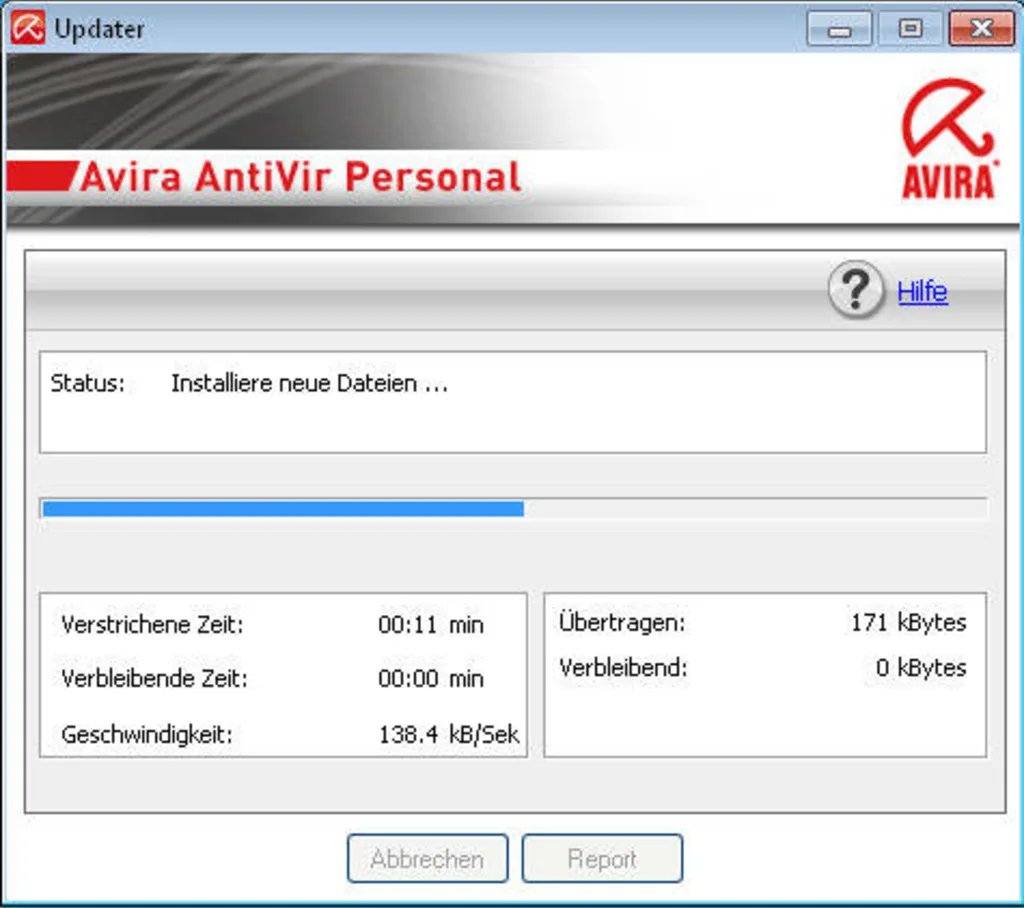Click the Avira umbrella icon in title bar
This screenshot has height=908, width=1024.
tap(28, 28)
